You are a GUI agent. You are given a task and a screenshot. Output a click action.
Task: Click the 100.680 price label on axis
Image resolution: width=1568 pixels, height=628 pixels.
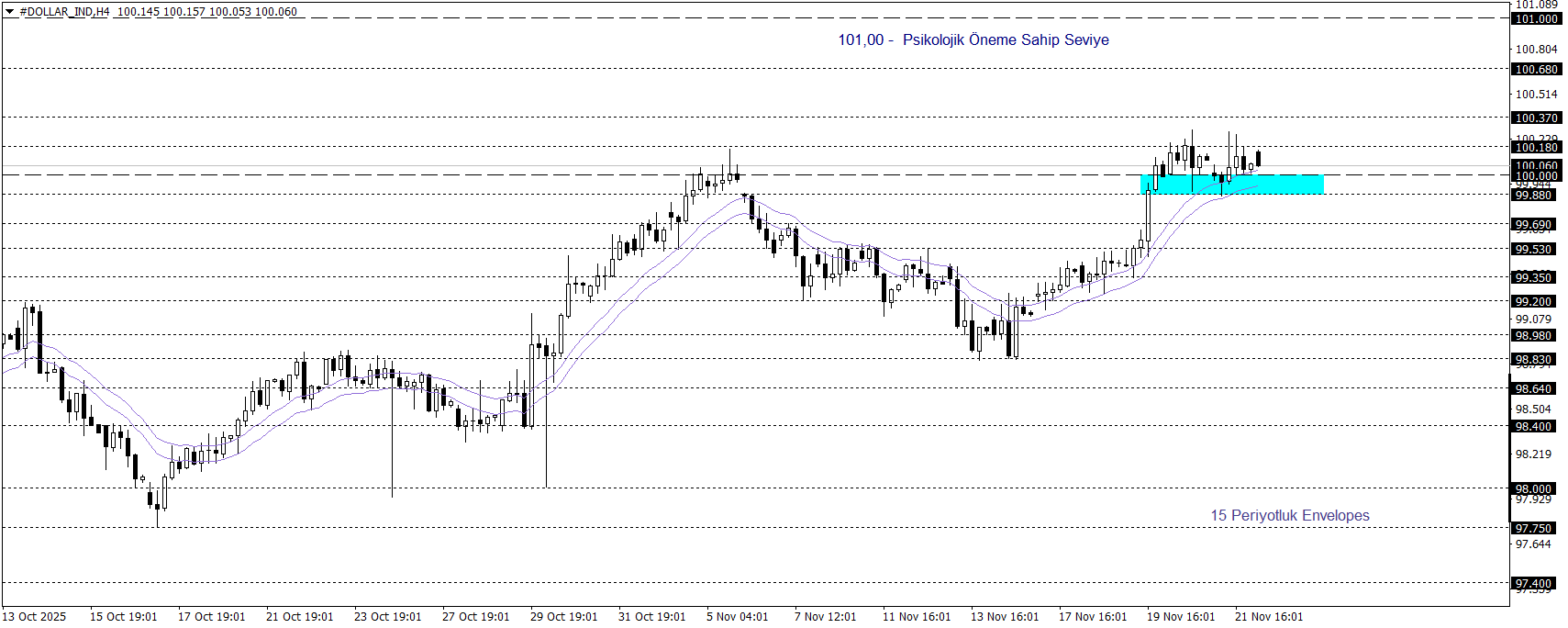point(1536,69)
